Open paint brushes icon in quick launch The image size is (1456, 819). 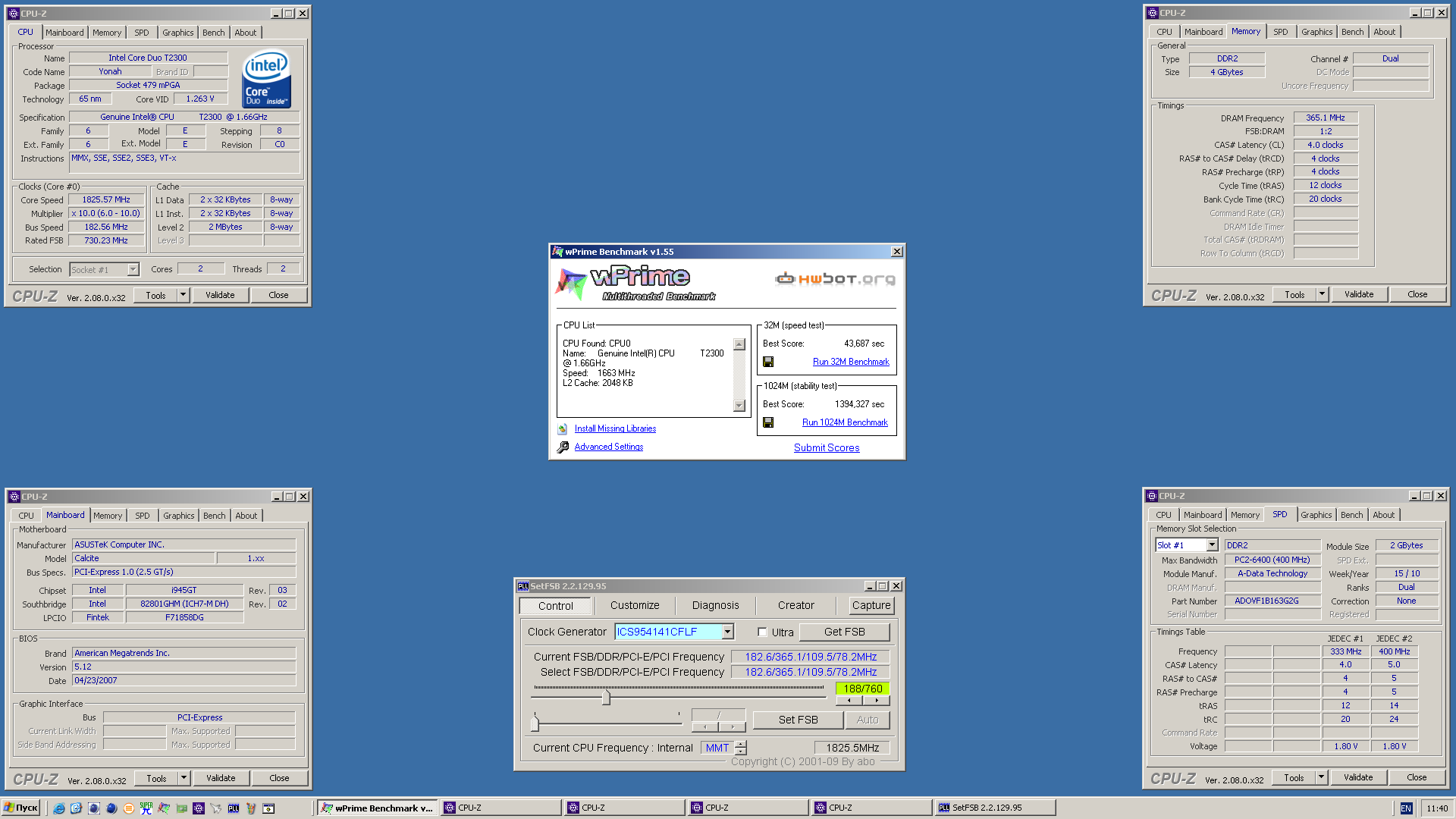pyautogui.click(x=251, y=808)
